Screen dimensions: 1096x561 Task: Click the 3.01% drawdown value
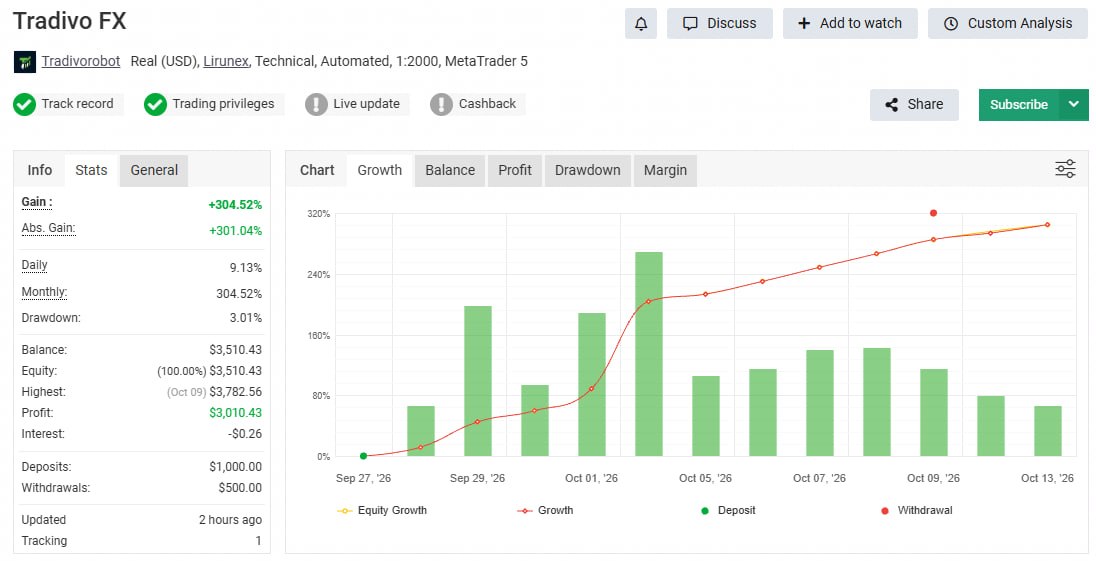246,318
